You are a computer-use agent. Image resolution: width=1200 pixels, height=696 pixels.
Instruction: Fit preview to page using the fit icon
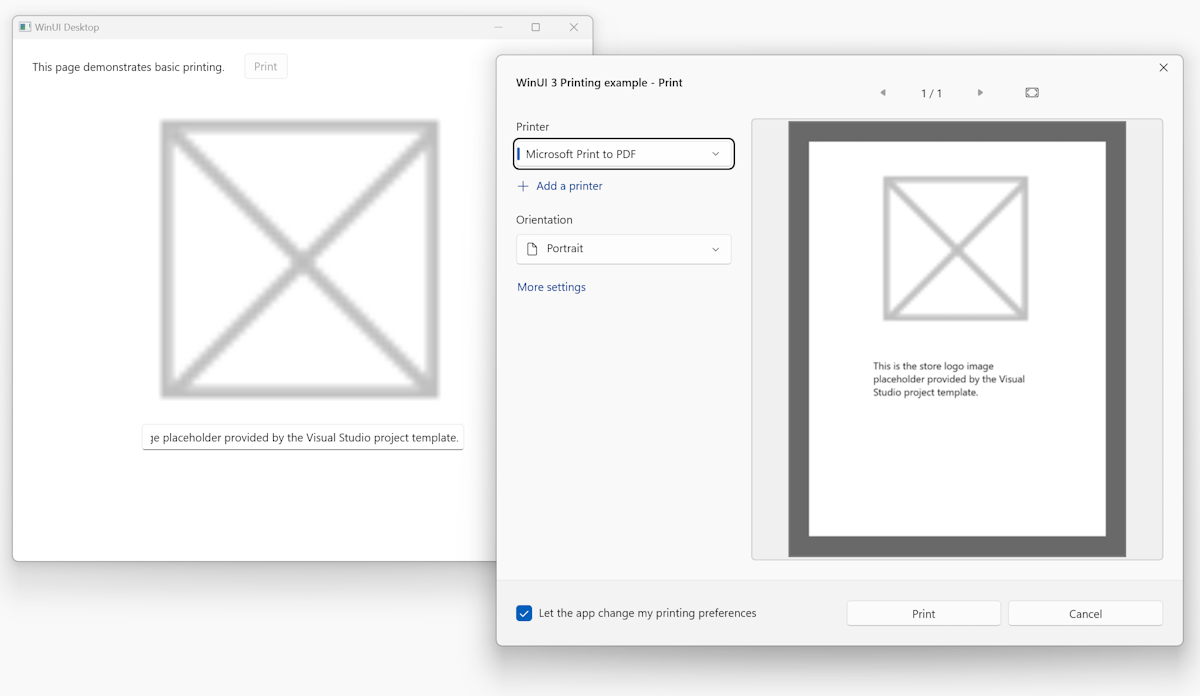(x=1031, y=92)
